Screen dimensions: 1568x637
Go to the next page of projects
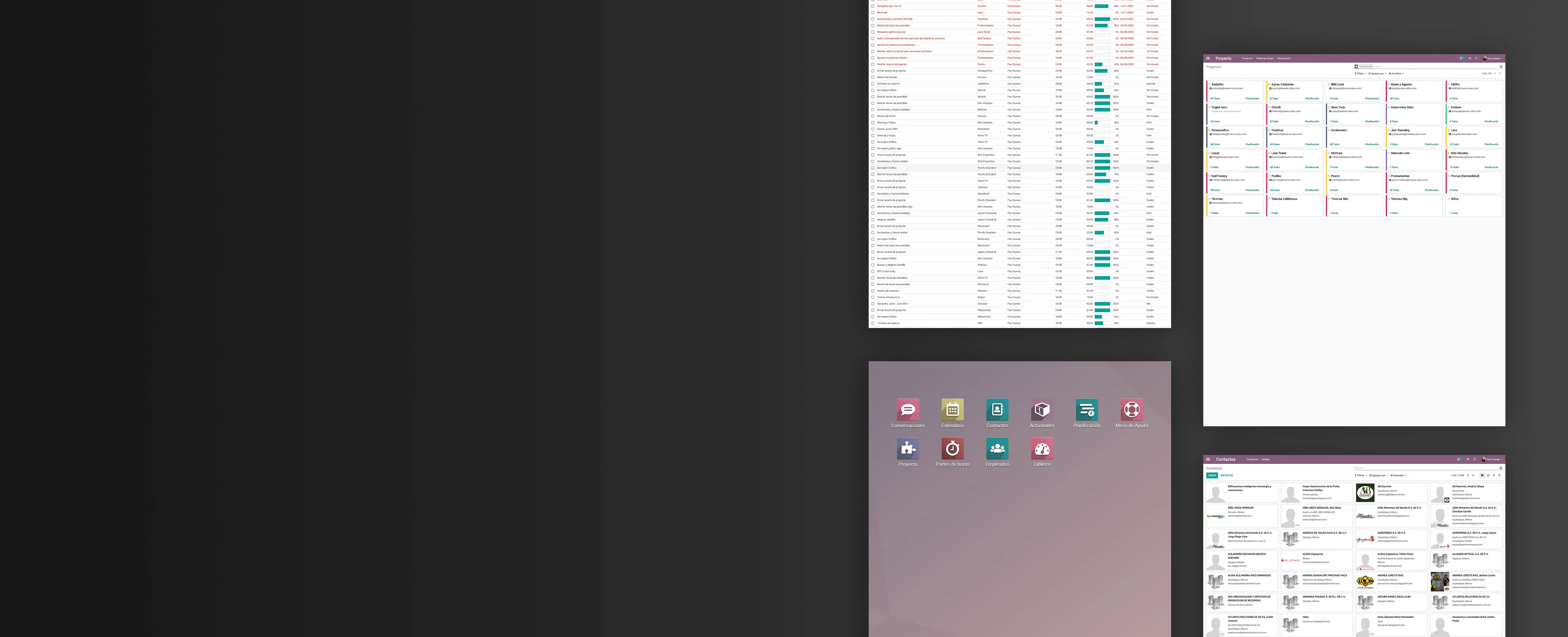1500,74
